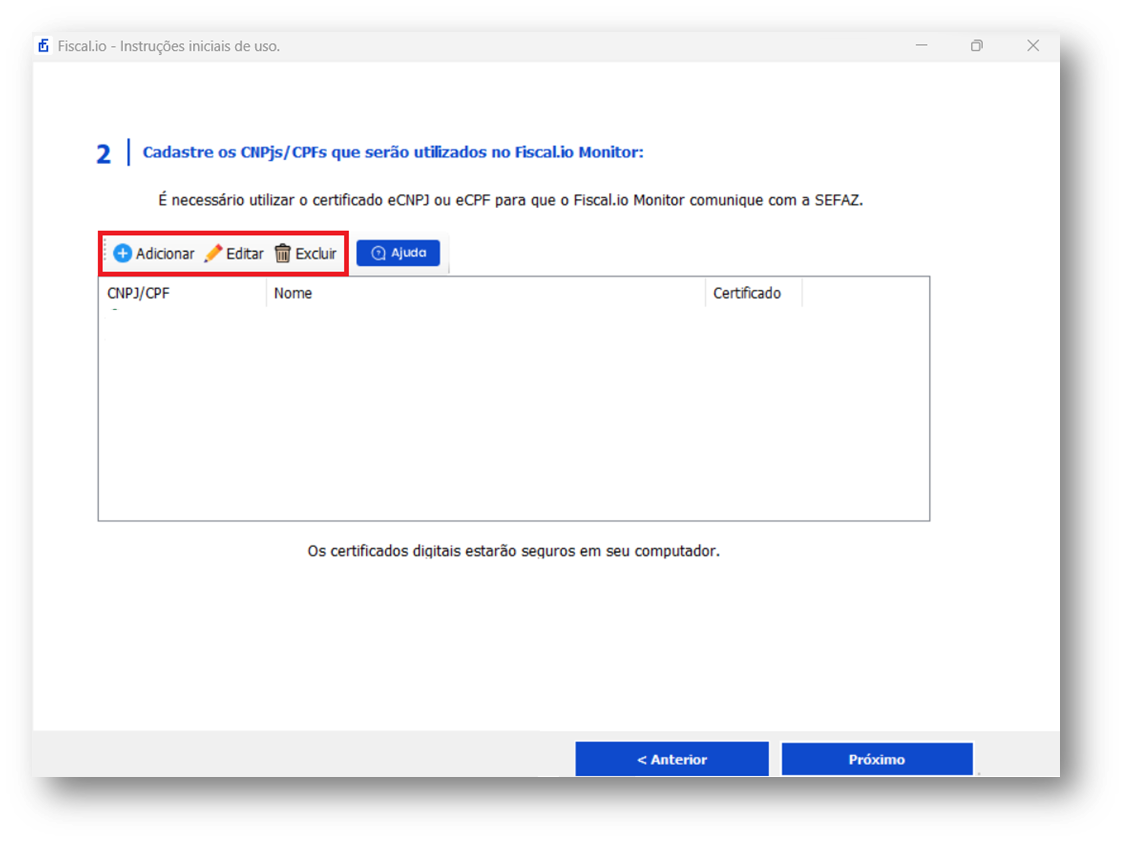Viewport: 1125px width, 842px height.
Task: Click the text about certificado eCNPJ ou eCPF
Action: click(x=510, y=200)
